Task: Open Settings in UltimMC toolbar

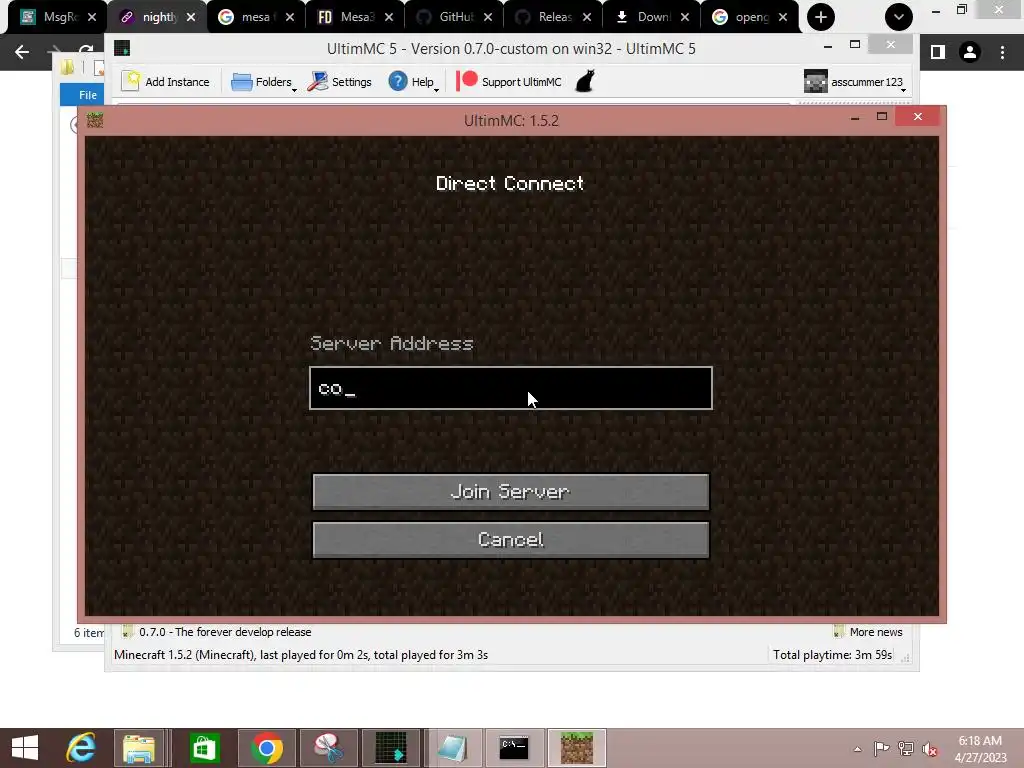Action: [x=340, y=82]
